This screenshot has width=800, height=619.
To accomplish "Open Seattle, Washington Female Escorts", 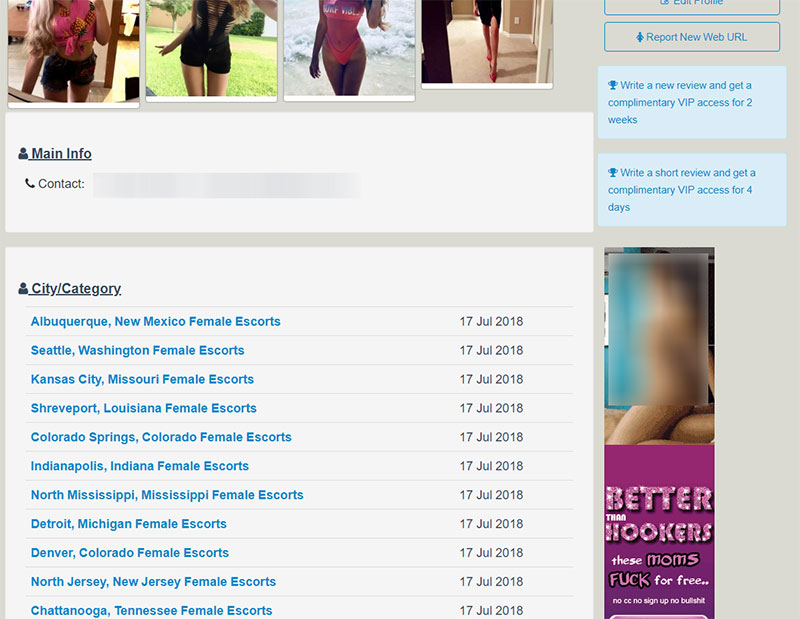I will [137, 350].
